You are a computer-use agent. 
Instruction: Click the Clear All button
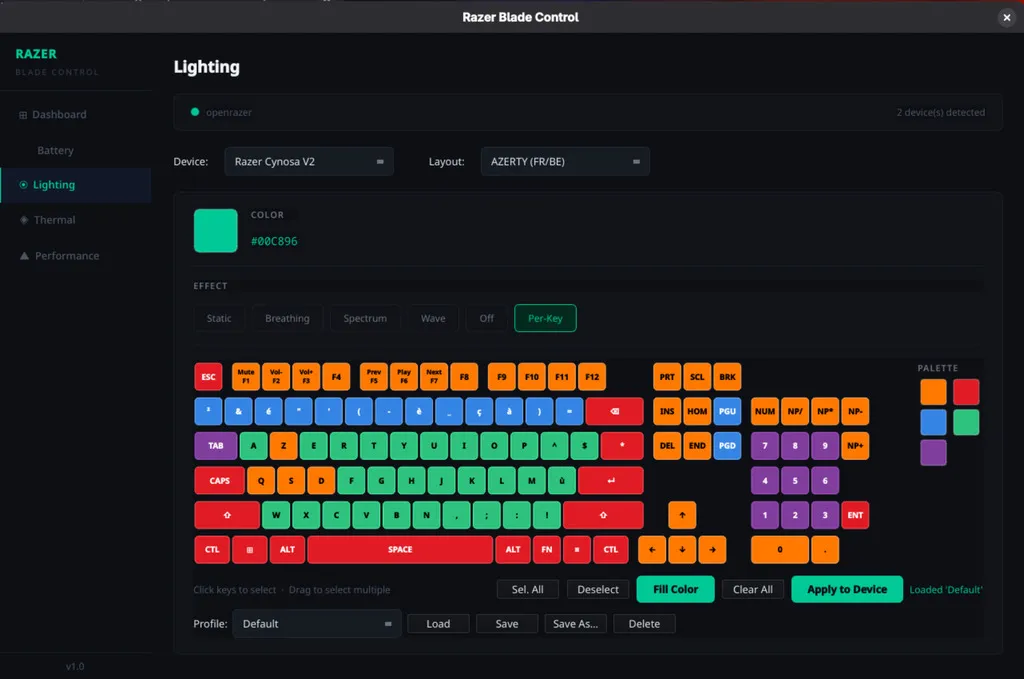click(x=753, y=590)
